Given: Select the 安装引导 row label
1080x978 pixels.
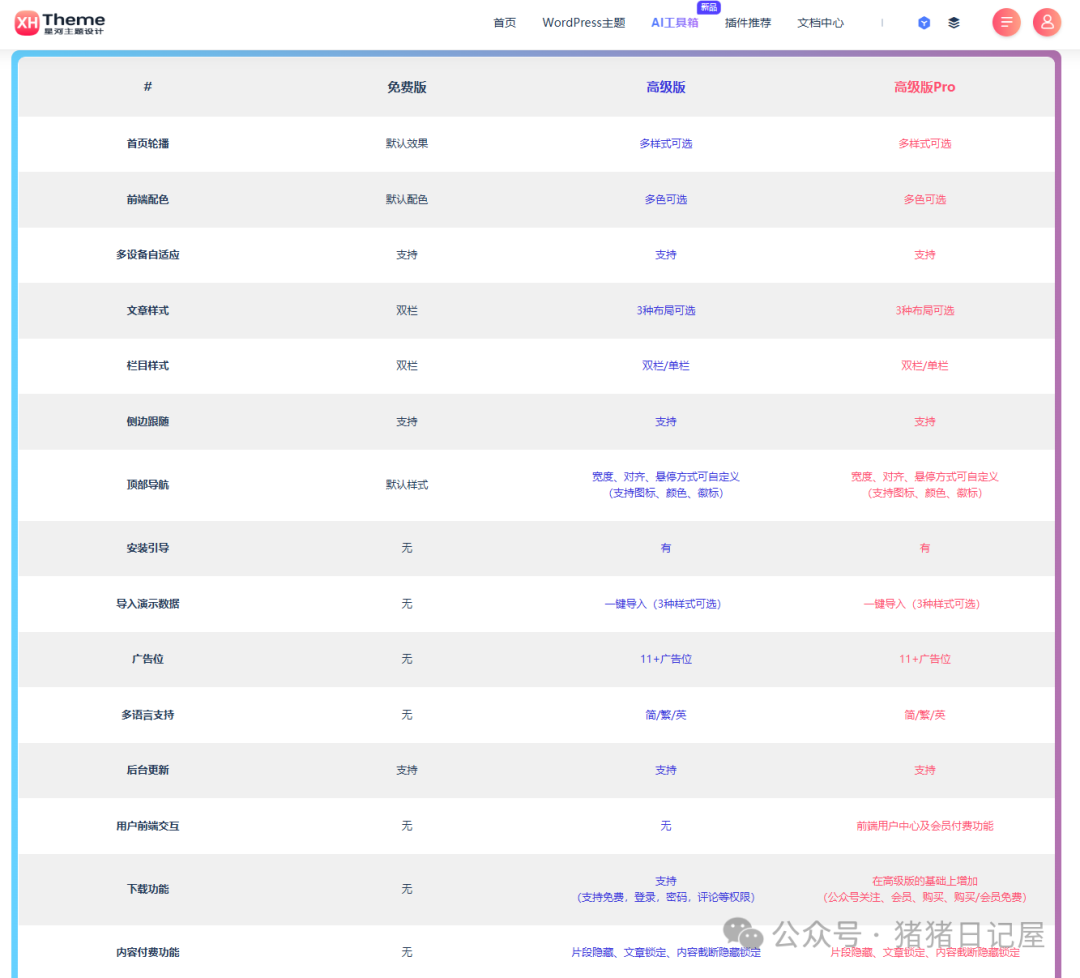Looking at the screenshot, I should click(x=147, y=548).
